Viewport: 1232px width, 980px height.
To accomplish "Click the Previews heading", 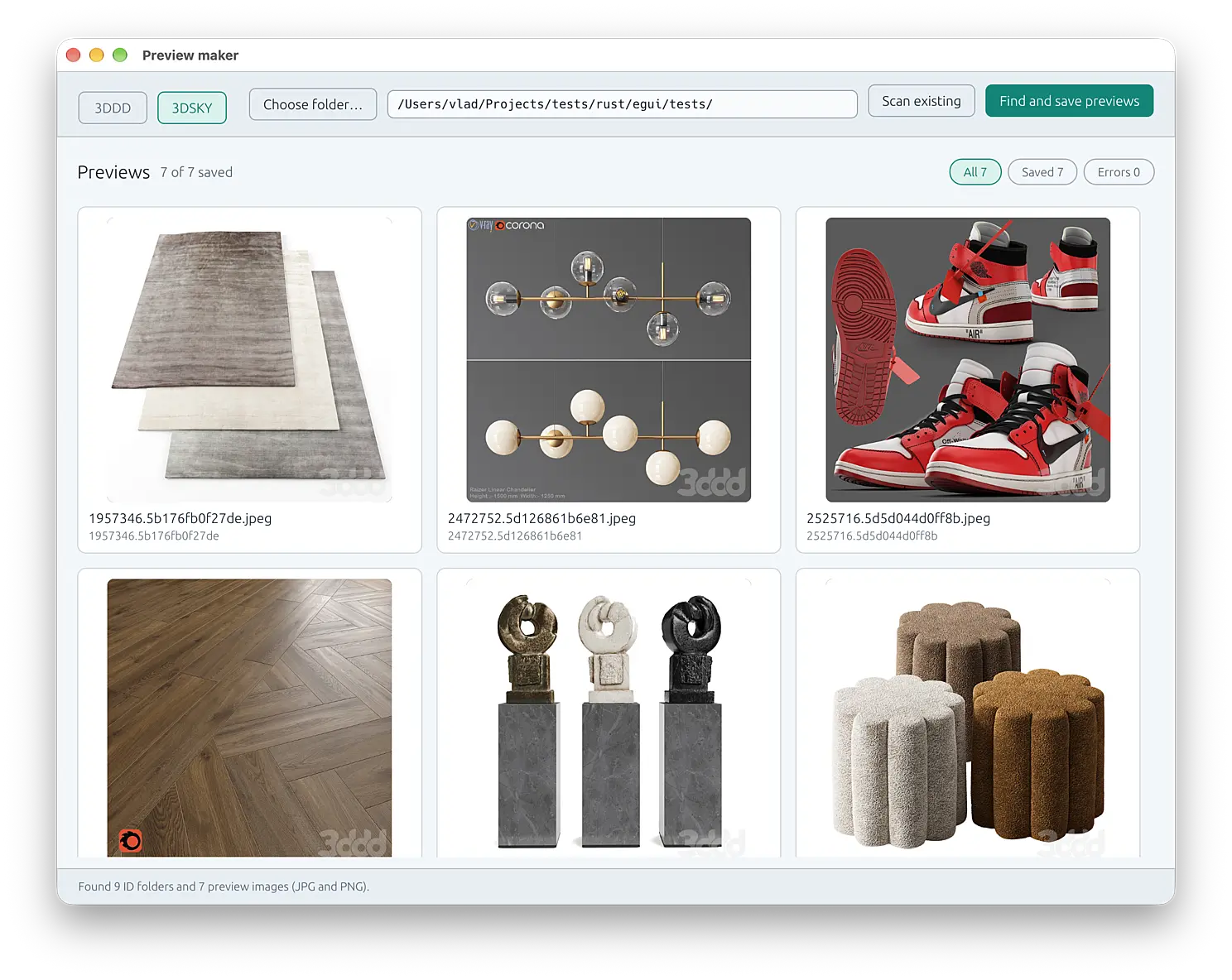I will coord(113,172).
